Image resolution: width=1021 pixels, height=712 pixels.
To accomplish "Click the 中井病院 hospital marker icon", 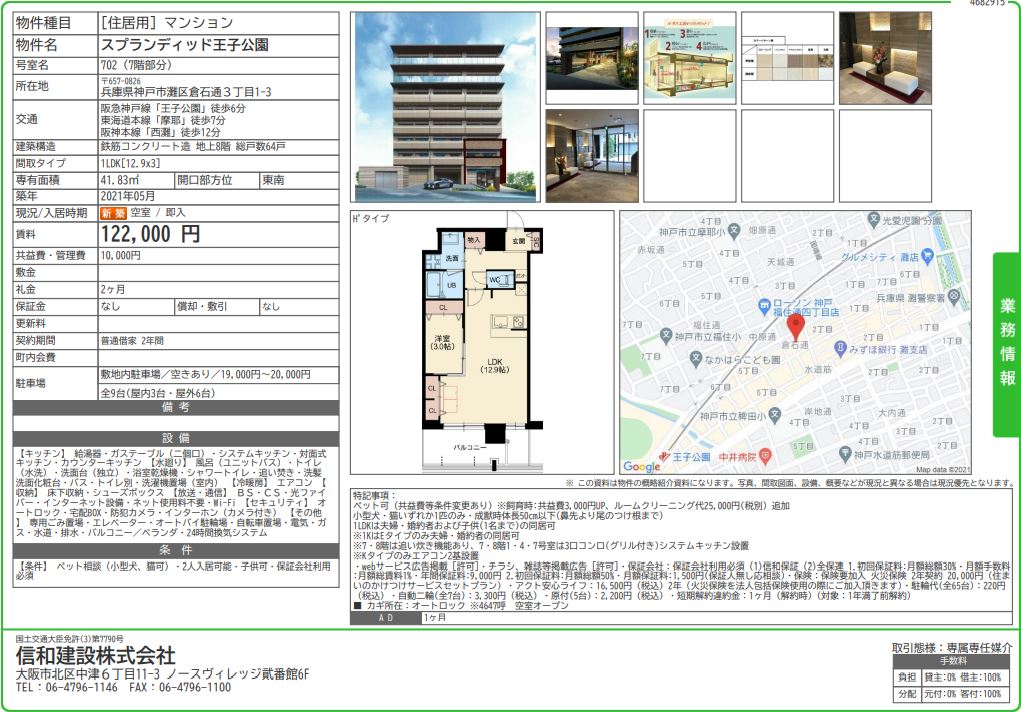I will pos(765,457).
